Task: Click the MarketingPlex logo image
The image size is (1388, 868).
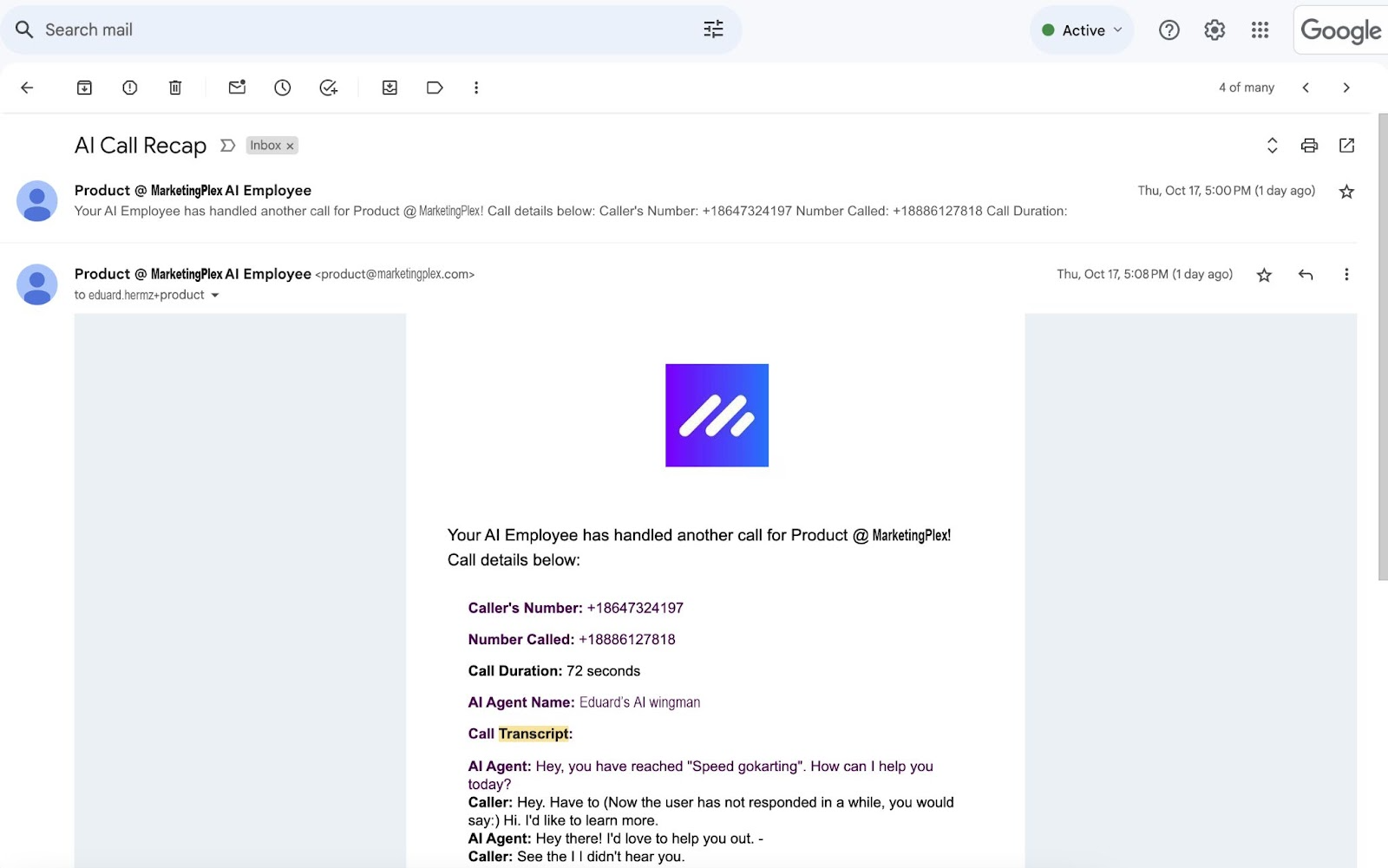Action: pos(717,415)
